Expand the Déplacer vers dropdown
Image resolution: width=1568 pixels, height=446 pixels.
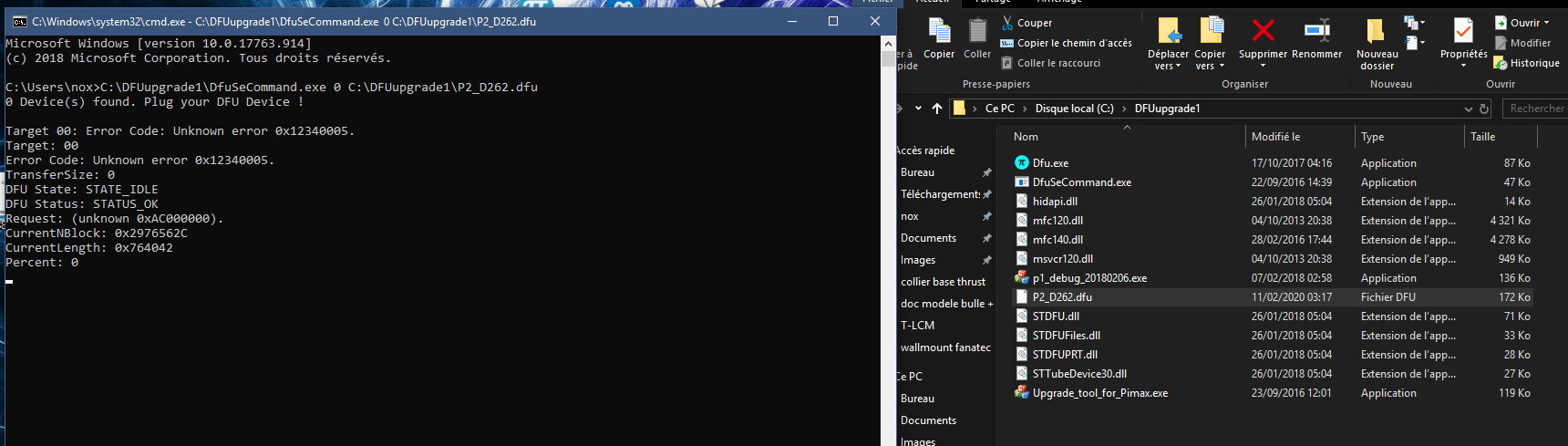click(x=1168, y=66)
